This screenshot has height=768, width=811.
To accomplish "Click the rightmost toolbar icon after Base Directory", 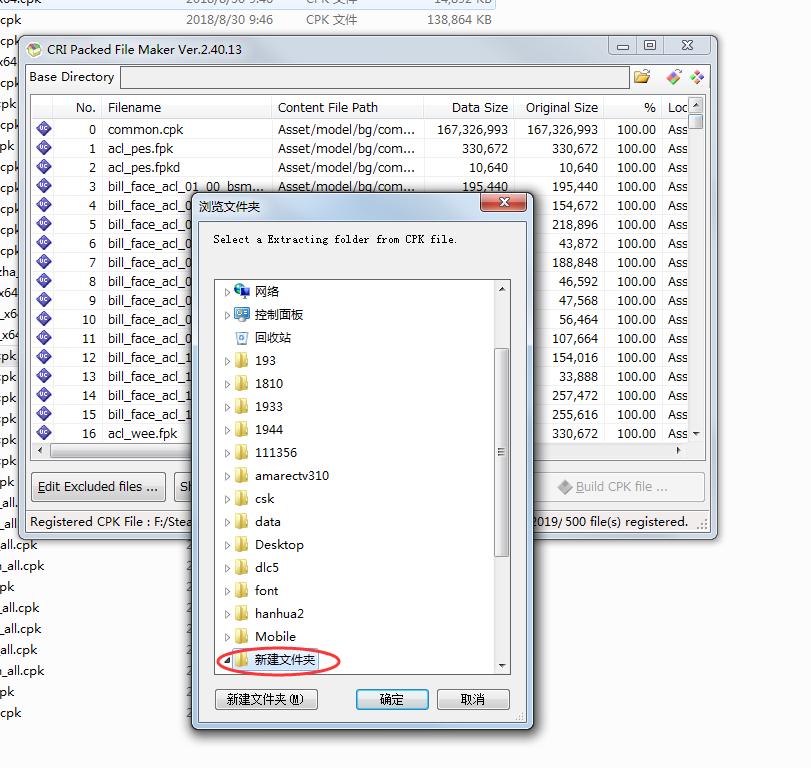I will click(x=697, y=77).
